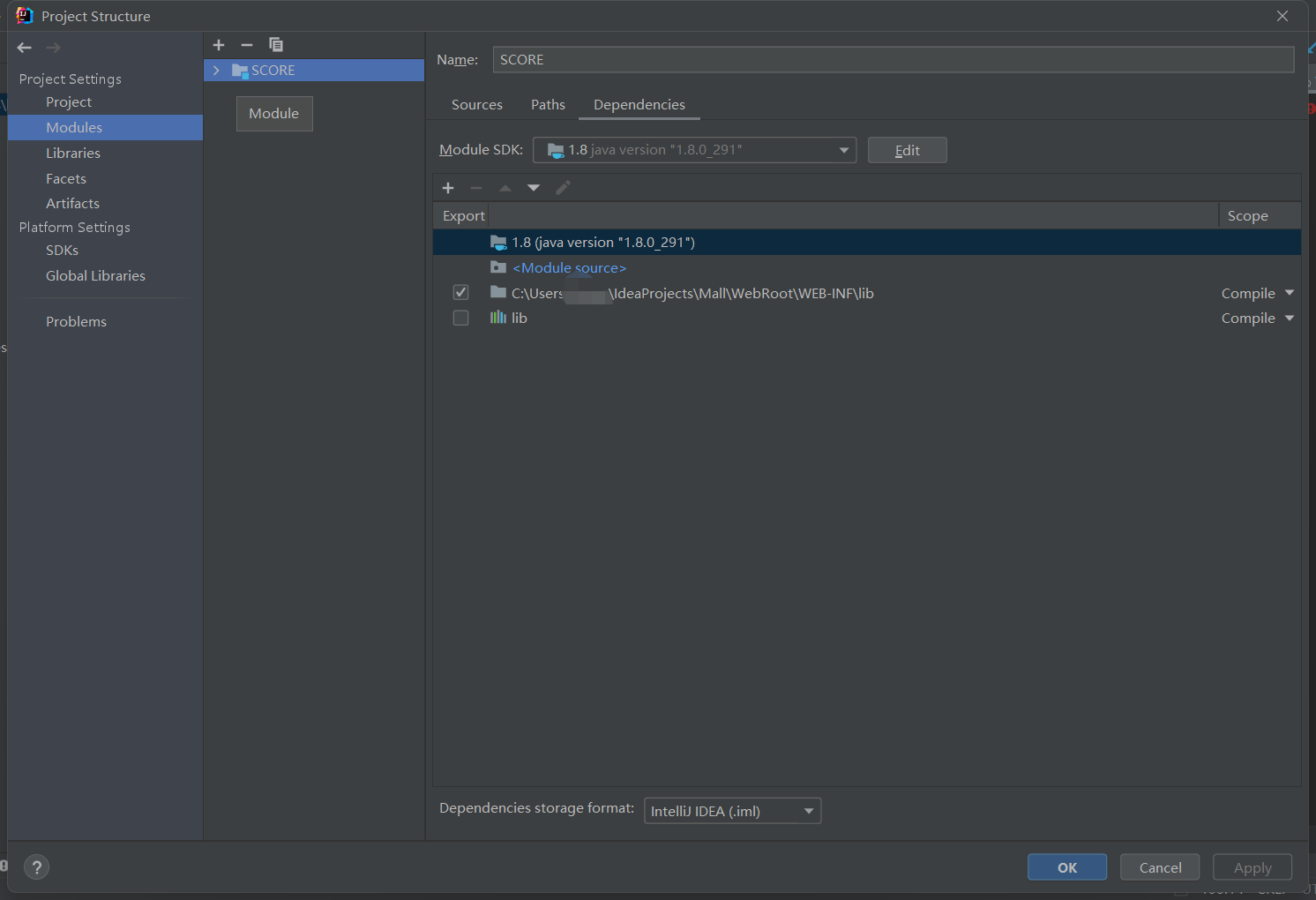This screenshot has width=1316, height=900.
Task: Open the Module source link
Action: (x=570, y=267)
